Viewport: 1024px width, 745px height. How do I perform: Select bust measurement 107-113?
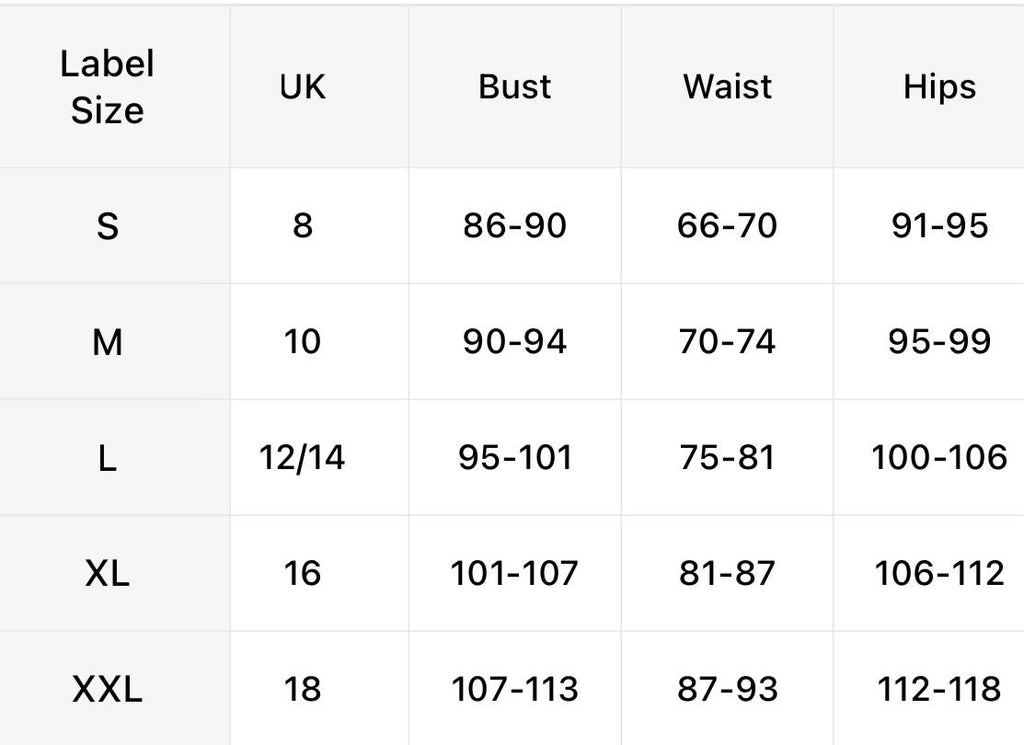514,689
